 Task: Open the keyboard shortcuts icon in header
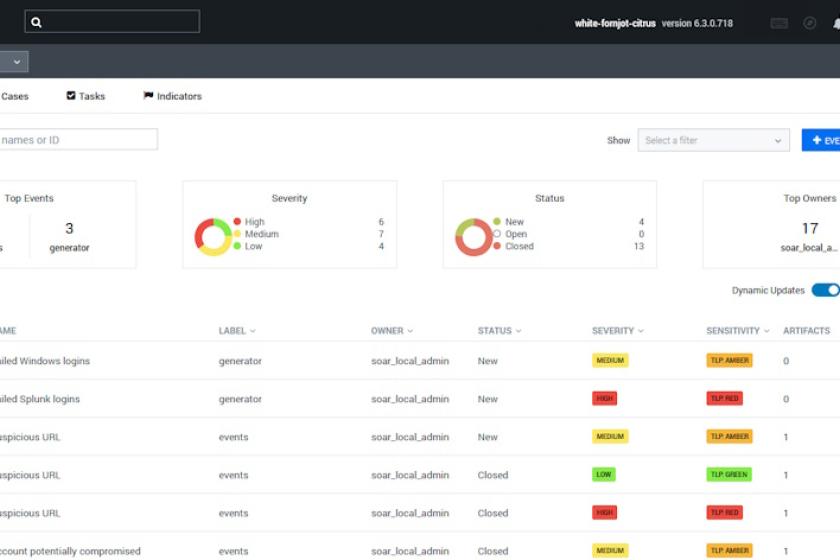(x=779, y=23)
